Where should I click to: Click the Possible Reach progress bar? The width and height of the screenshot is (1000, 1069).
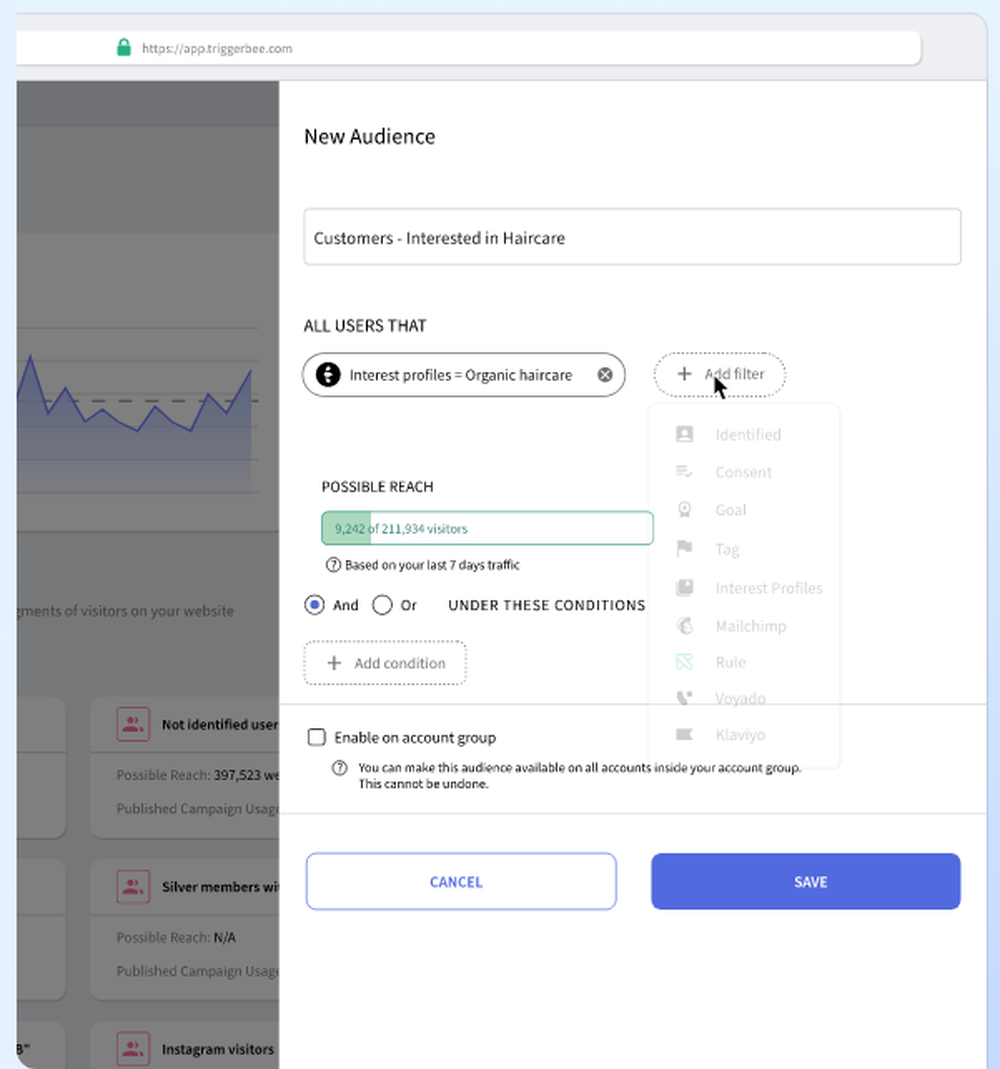pos(487,527)
